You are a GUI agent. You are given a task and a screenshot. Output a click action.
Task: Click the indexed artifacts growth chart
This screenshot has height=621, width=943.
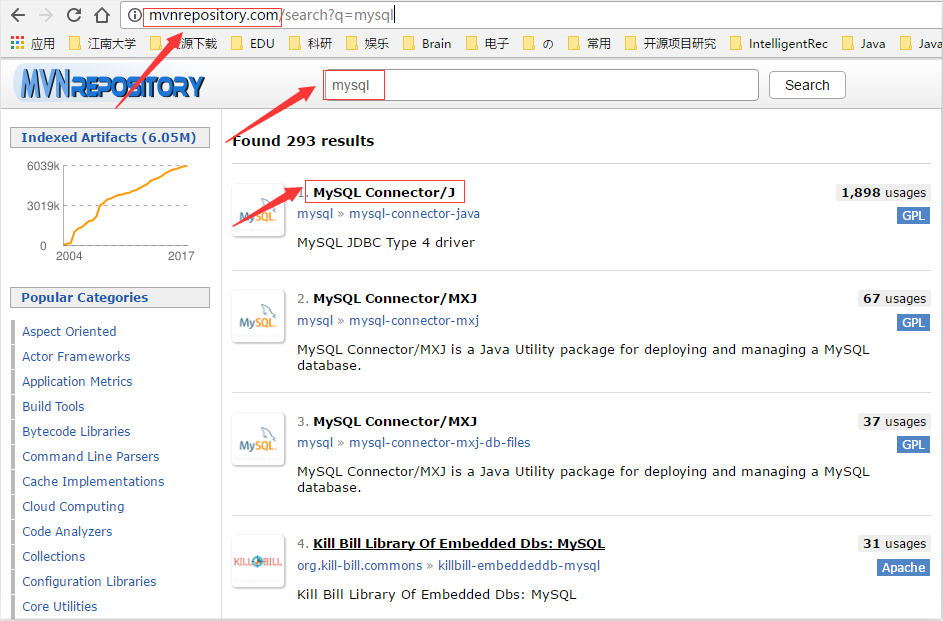112,209
